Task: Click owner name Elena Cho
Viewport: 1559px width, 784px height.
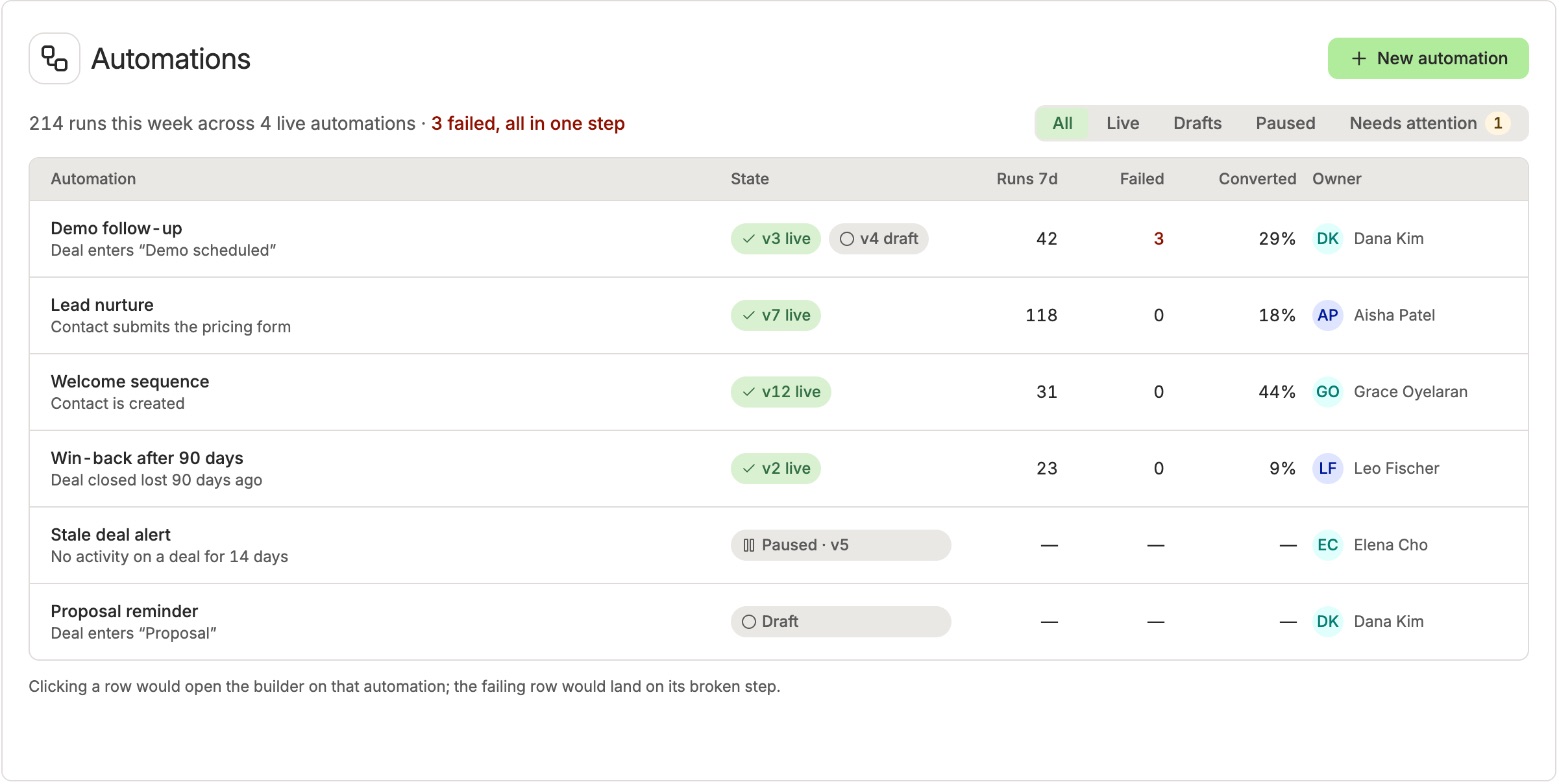Action: coord(1391,545)
